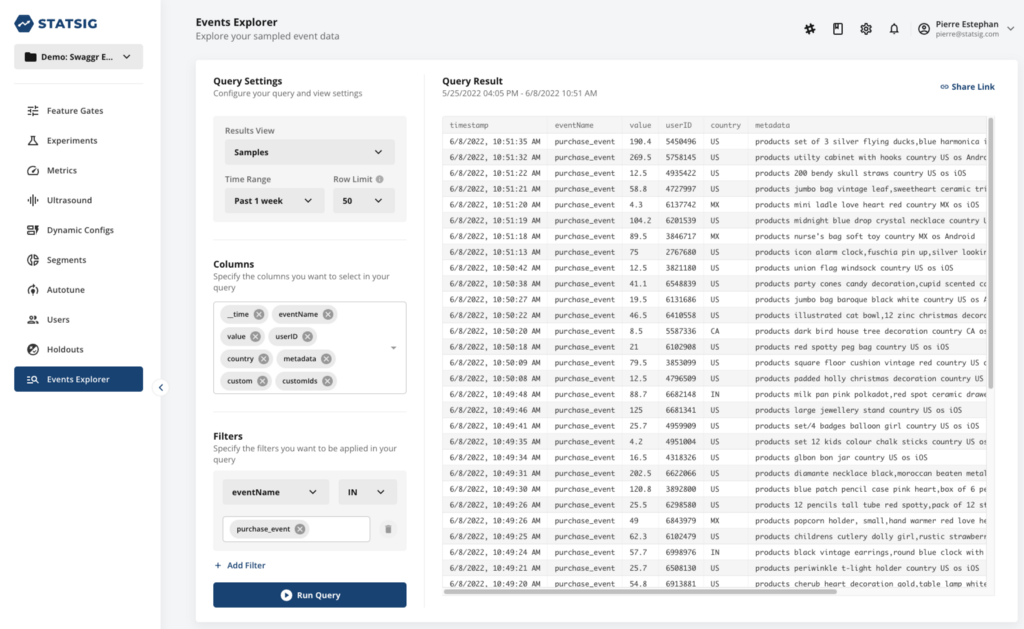Collapse the sidebar with the arrow button
Screen dimensions: 1024x629
(161, 387)
